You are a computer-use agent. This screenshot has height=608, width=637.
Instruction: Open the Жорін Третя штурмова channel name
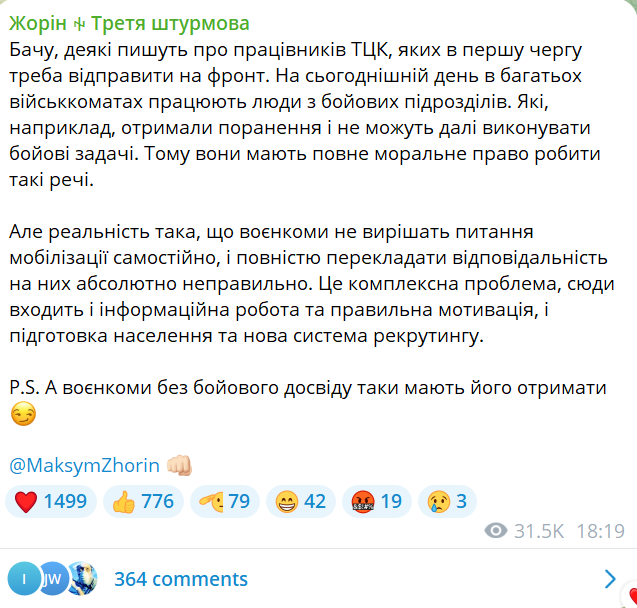(x=130, y=23)
